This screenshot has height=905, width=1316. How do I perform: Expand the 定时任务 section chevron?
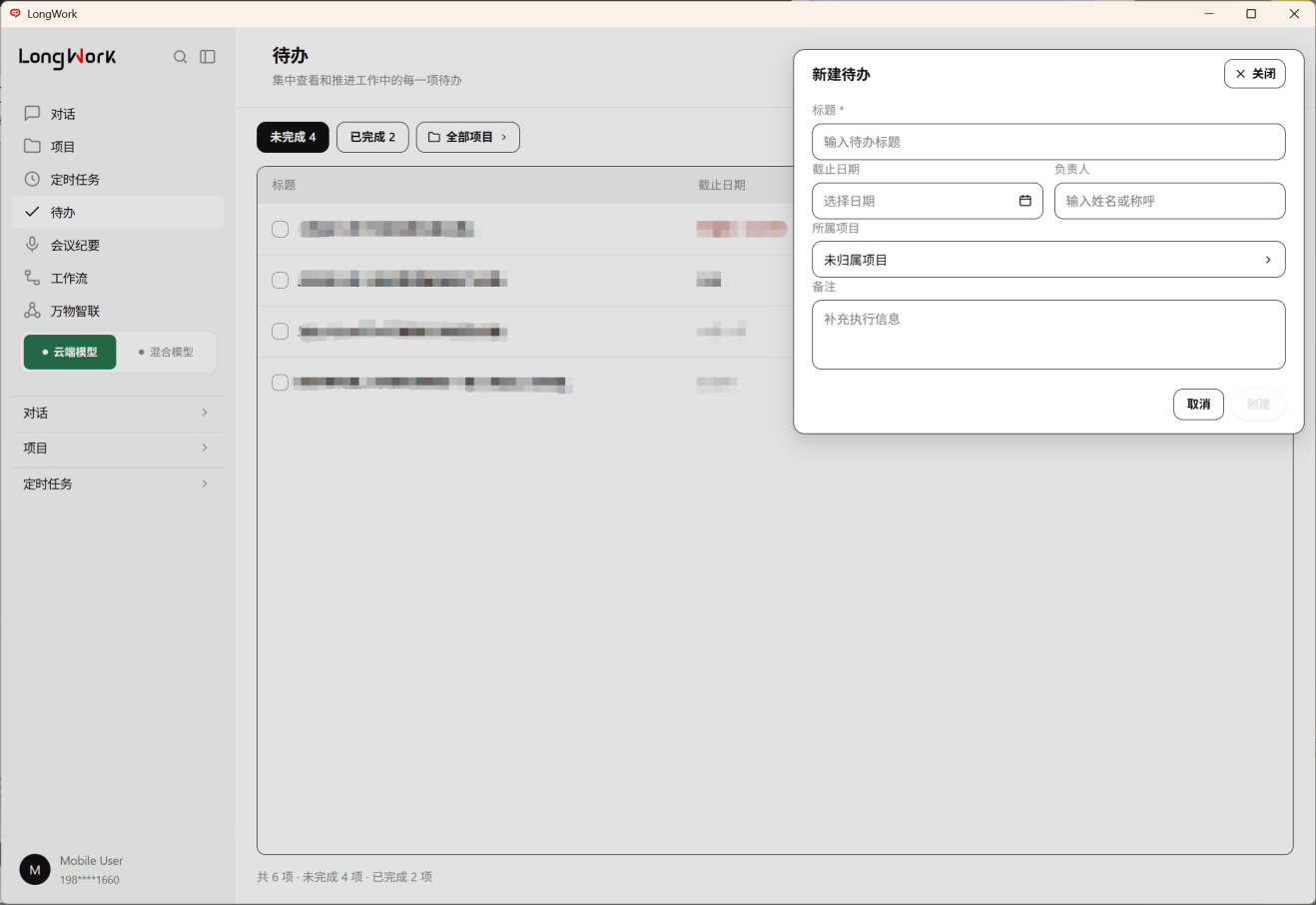coord(205,483)
